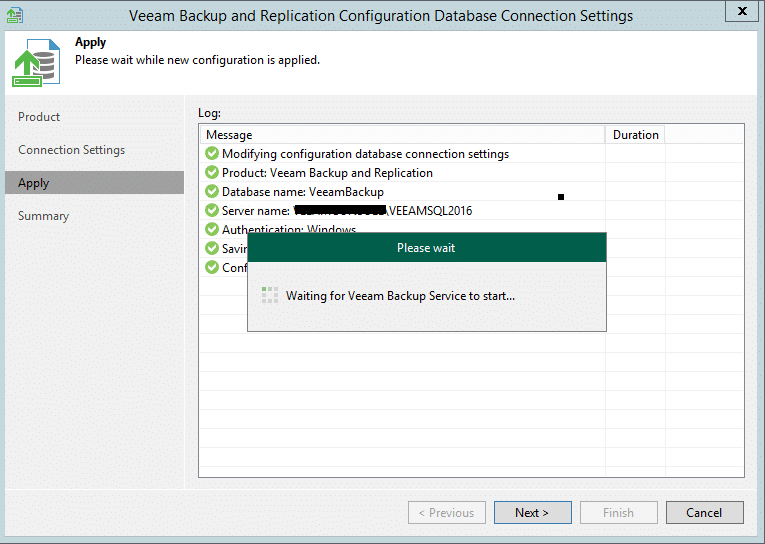The height and width of the screenshot is (544, 765).
Task: Click the spinning progress indicator in Please wait dialog
Action: coord(269,295)
